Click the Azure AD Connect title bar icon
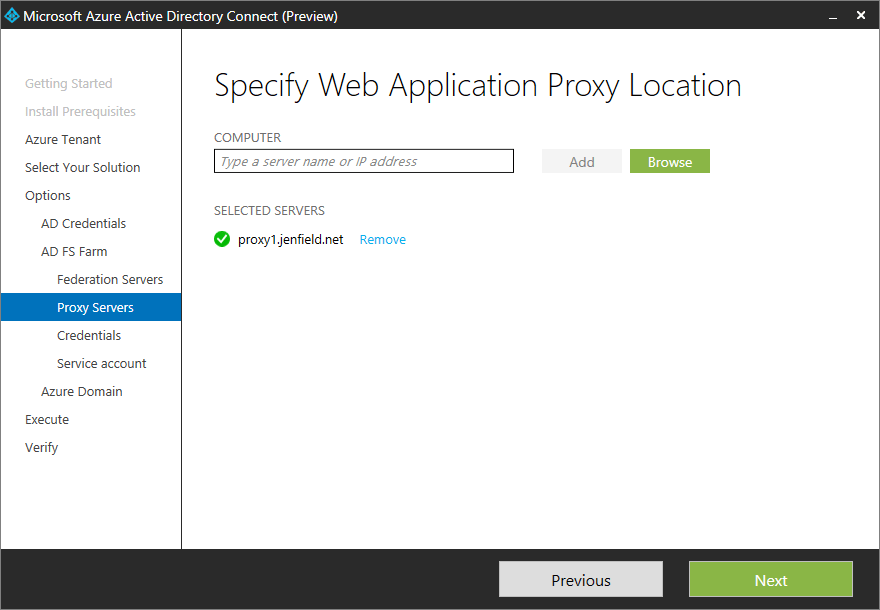880x610 pixels. (x=11, y=16)
